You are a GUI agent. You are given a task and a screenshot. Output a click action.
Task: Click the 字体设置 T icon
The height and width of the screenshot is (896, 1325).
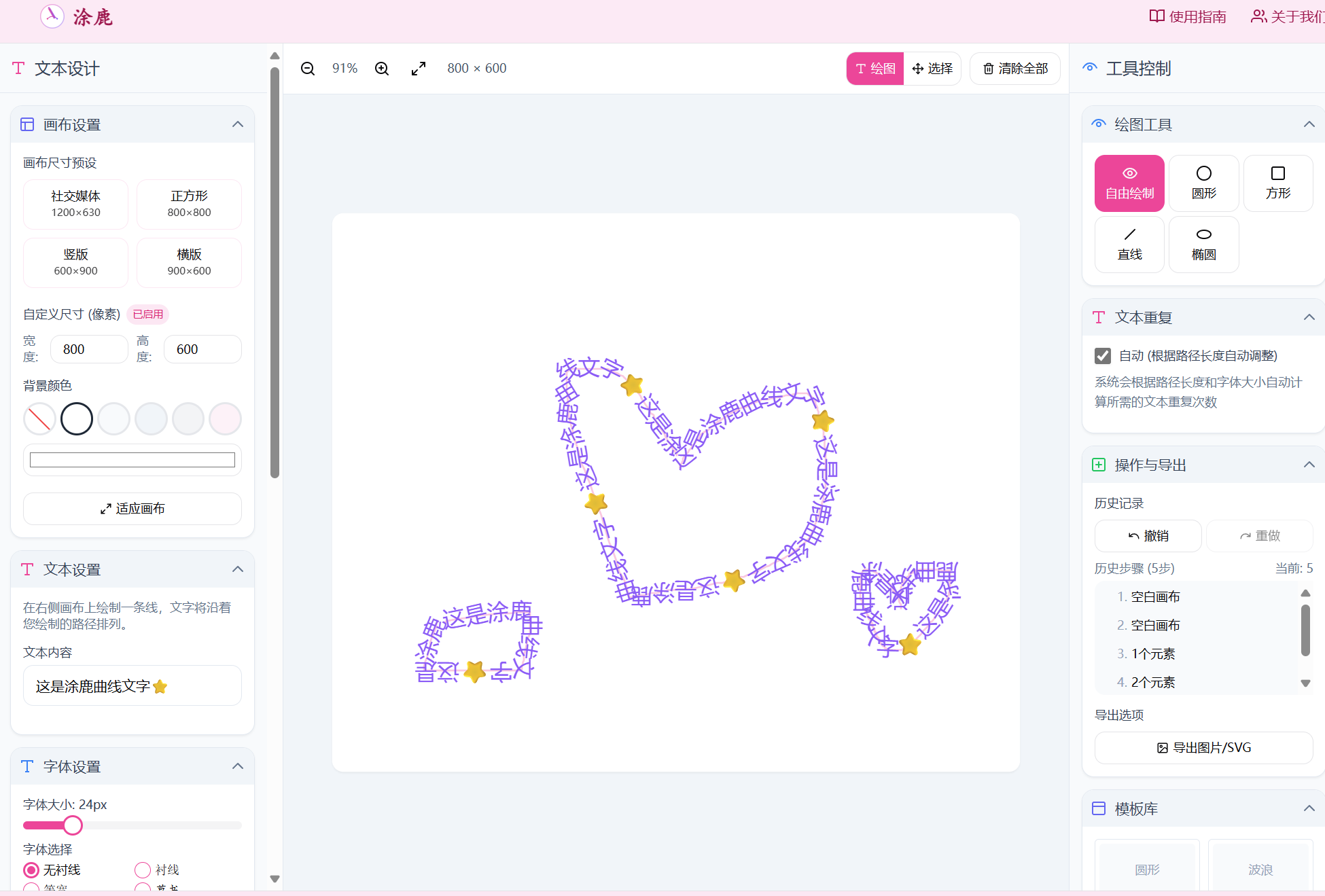pos(27,766)
